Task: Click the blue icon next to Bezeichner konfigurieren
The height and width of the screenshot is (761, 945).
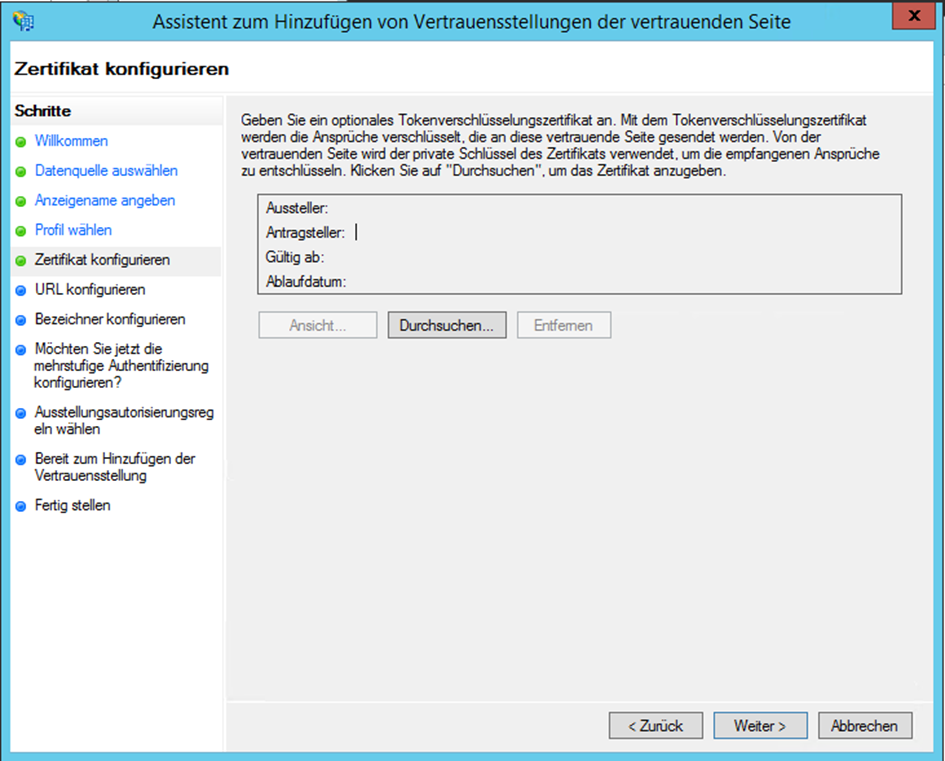Action: (22, 317)
